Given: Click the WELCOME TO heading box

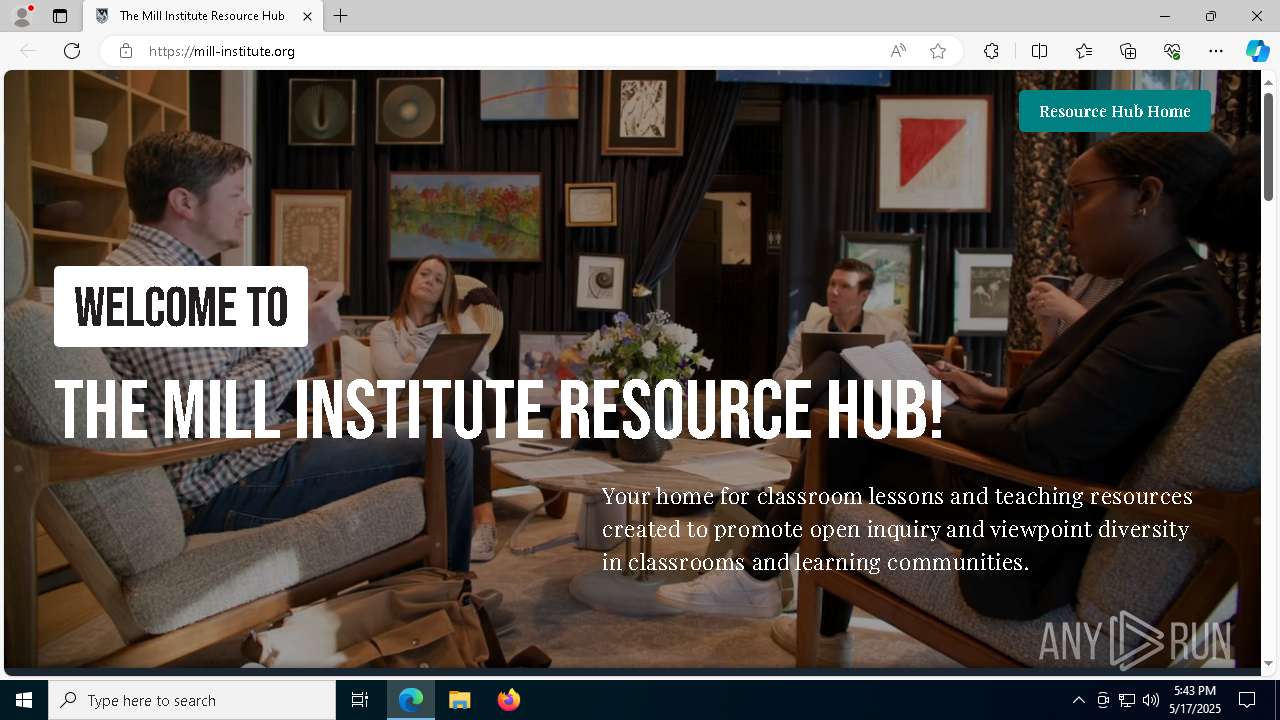Looking at the screenshot, I should click(181, 306).
